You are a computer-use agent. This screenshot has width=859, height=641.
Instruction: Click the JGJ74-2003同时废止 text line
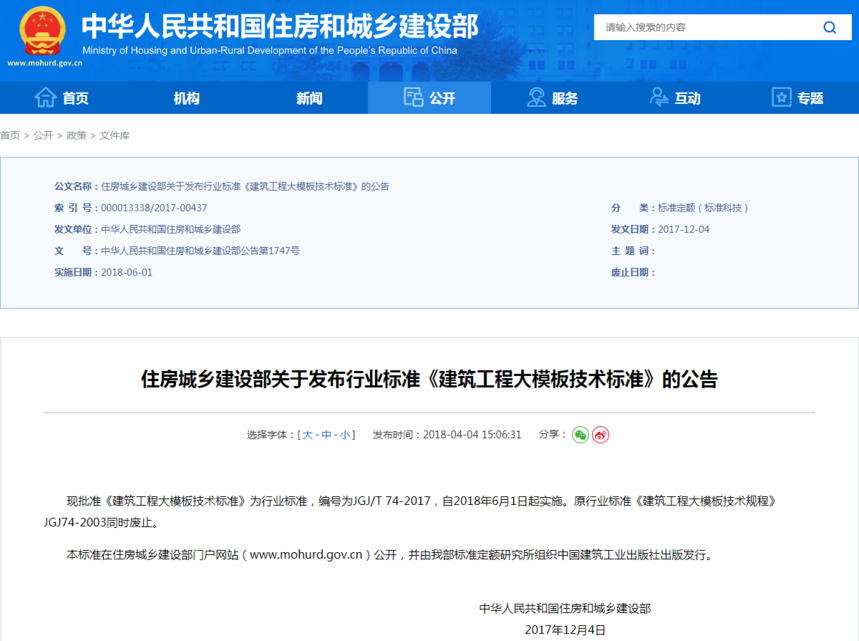click(x=101, y=523)
